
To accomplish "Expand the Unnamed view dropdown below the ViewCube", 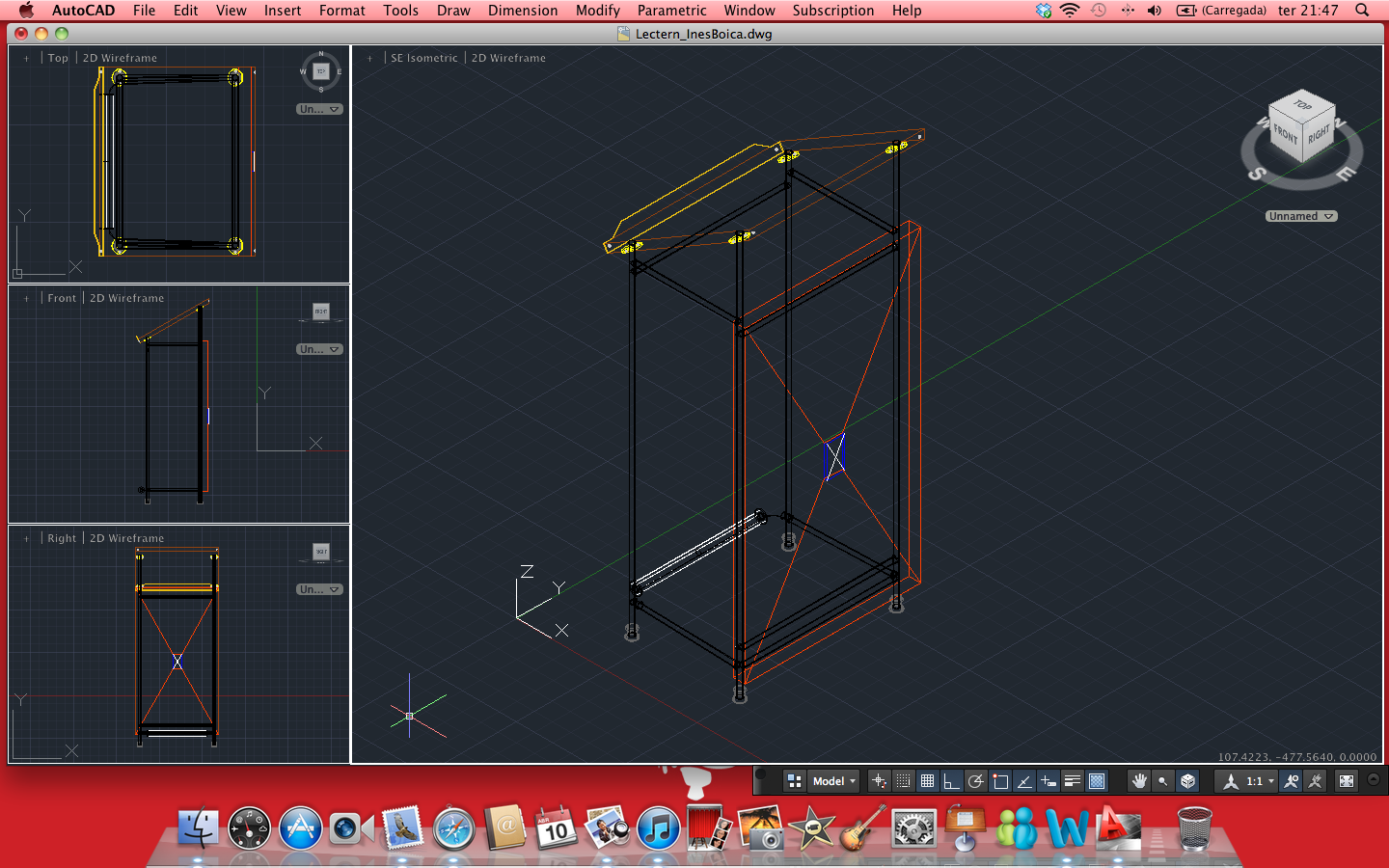I will pyautogui.click(x=1301, y=216).
